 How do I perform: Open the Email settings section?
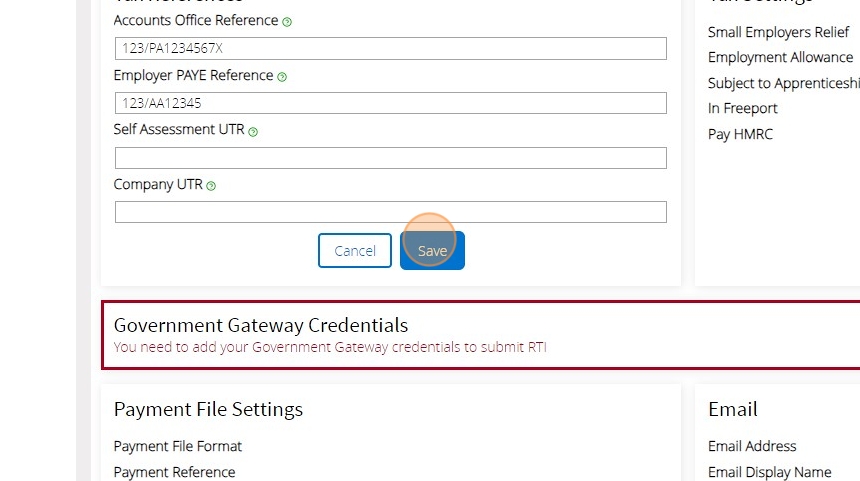(733, 409)
